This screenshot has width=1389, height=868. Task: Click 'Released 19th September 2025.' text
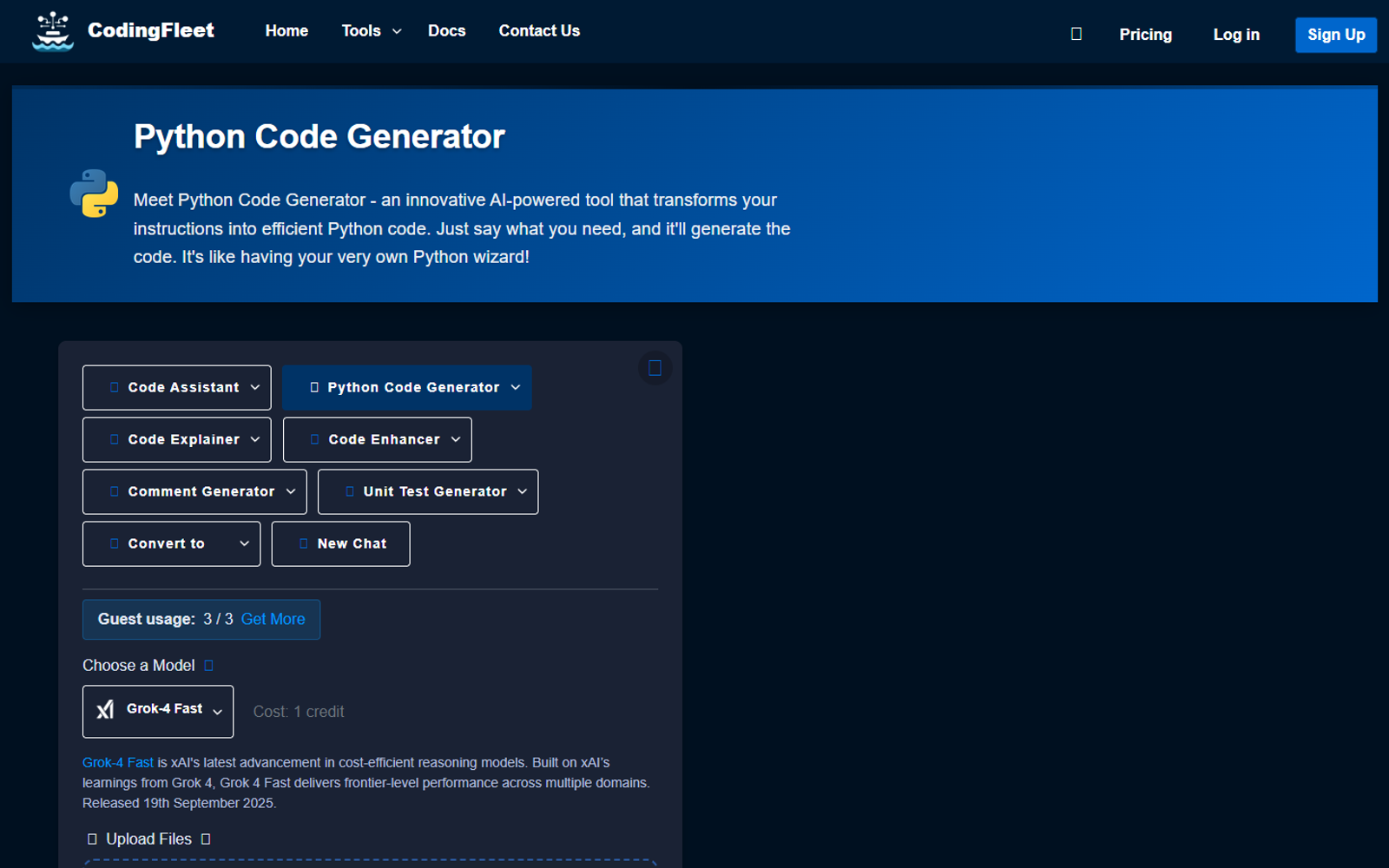(x=180, y=803)
